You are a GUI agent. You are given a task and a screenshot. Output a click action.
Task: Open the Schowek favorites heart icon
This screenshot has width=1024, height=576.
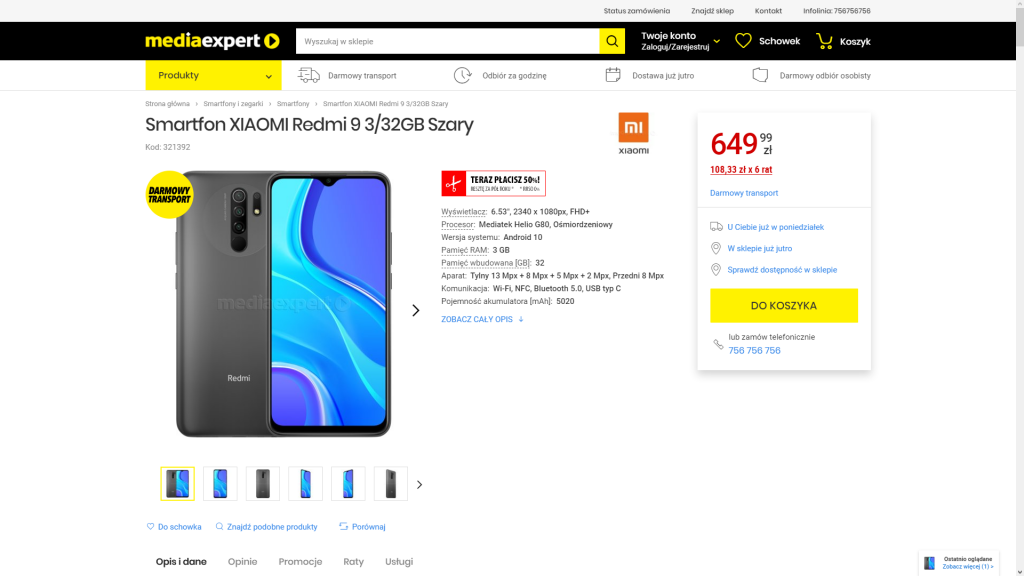(742, 41)
